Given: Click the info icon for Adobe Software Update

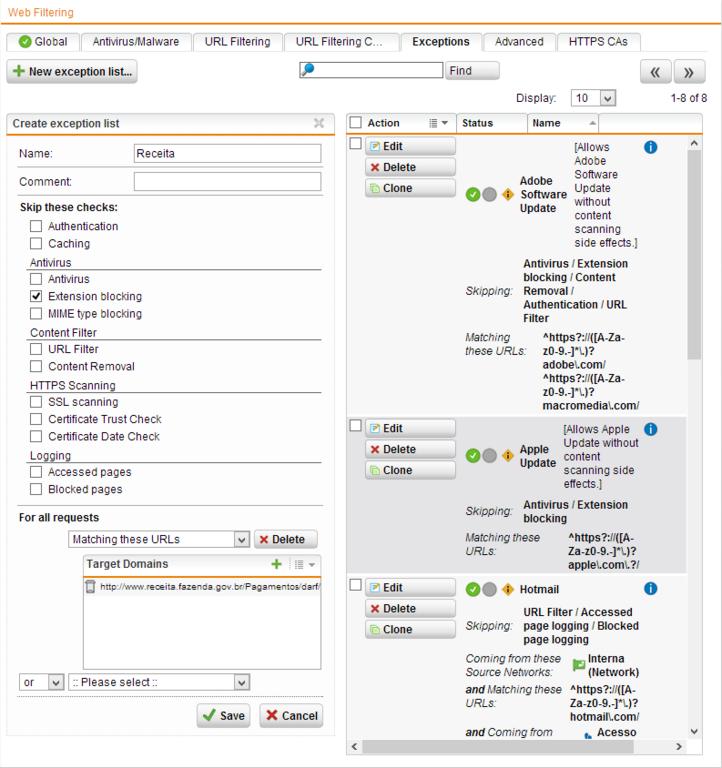Looking at the screenshot, I should tap(650, 147).
